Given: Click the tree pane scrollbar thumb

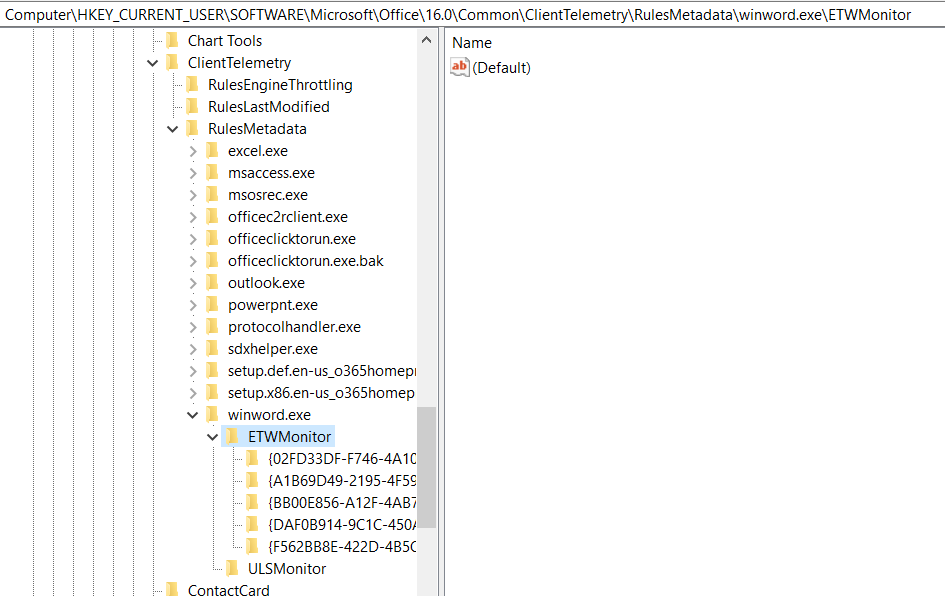Looking at the screenshot, I should [426, 468].
